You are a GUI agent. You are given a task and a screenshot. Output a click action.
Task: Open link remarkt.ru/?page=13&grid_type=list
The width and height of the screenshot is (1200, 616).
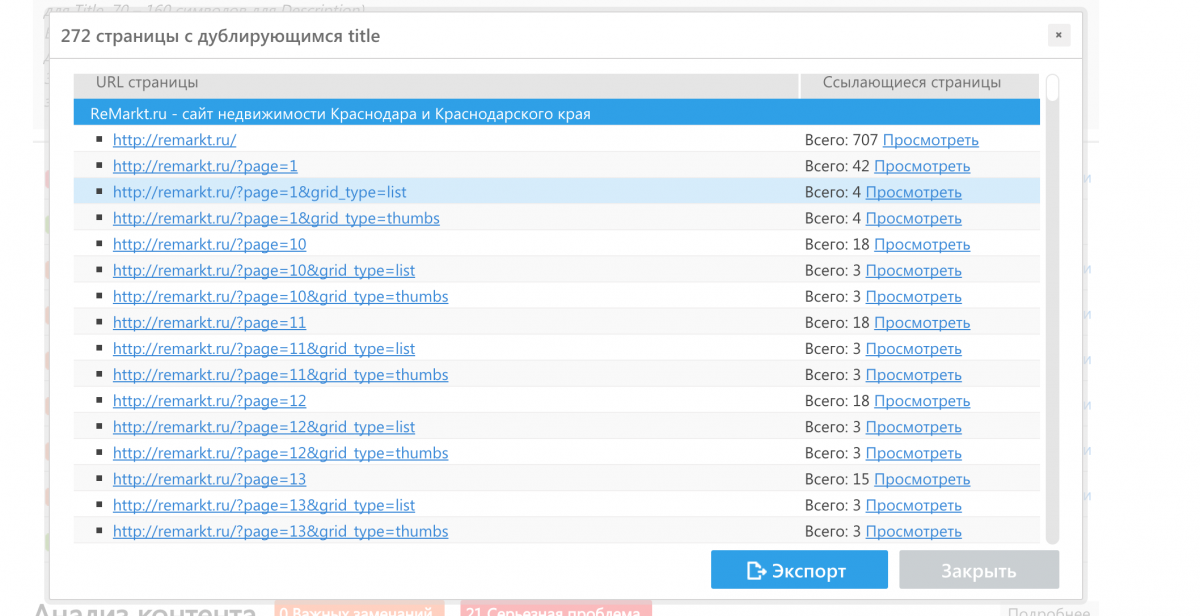264,505
